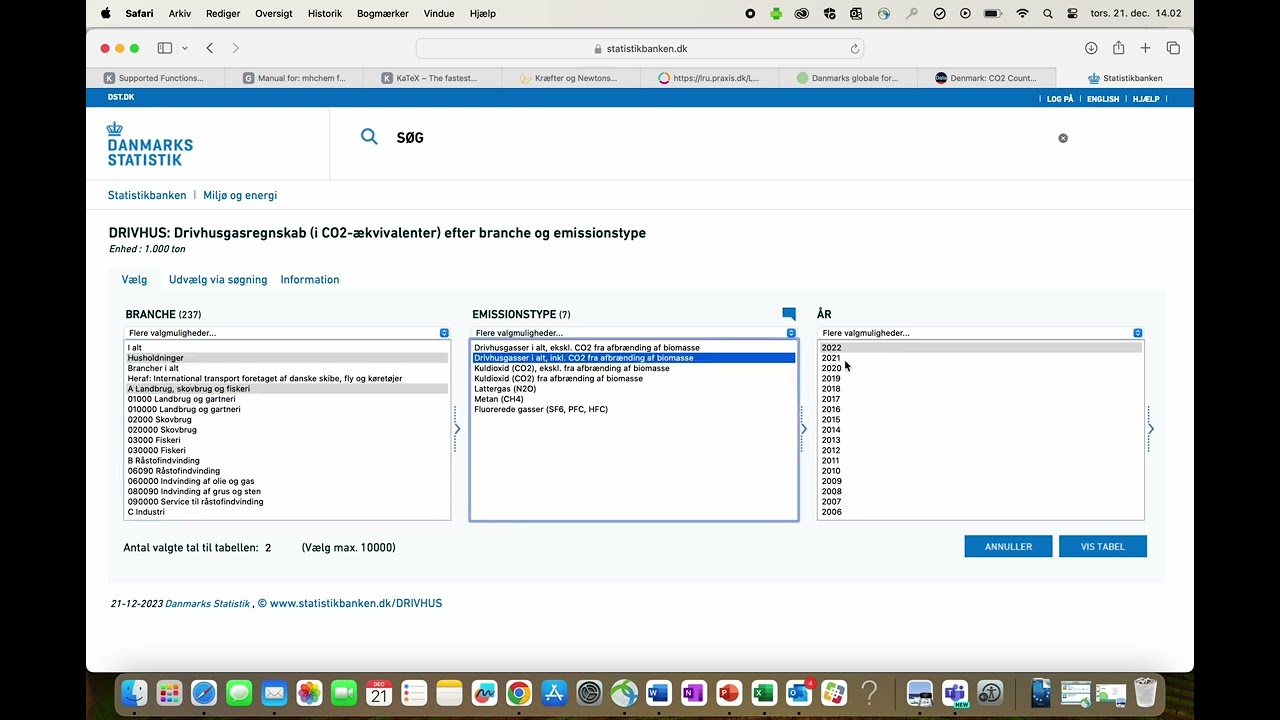Click the ANNULLER button
This screenshot has height=720, width=1280.
pyautogui.click(x=1008, y=546)
